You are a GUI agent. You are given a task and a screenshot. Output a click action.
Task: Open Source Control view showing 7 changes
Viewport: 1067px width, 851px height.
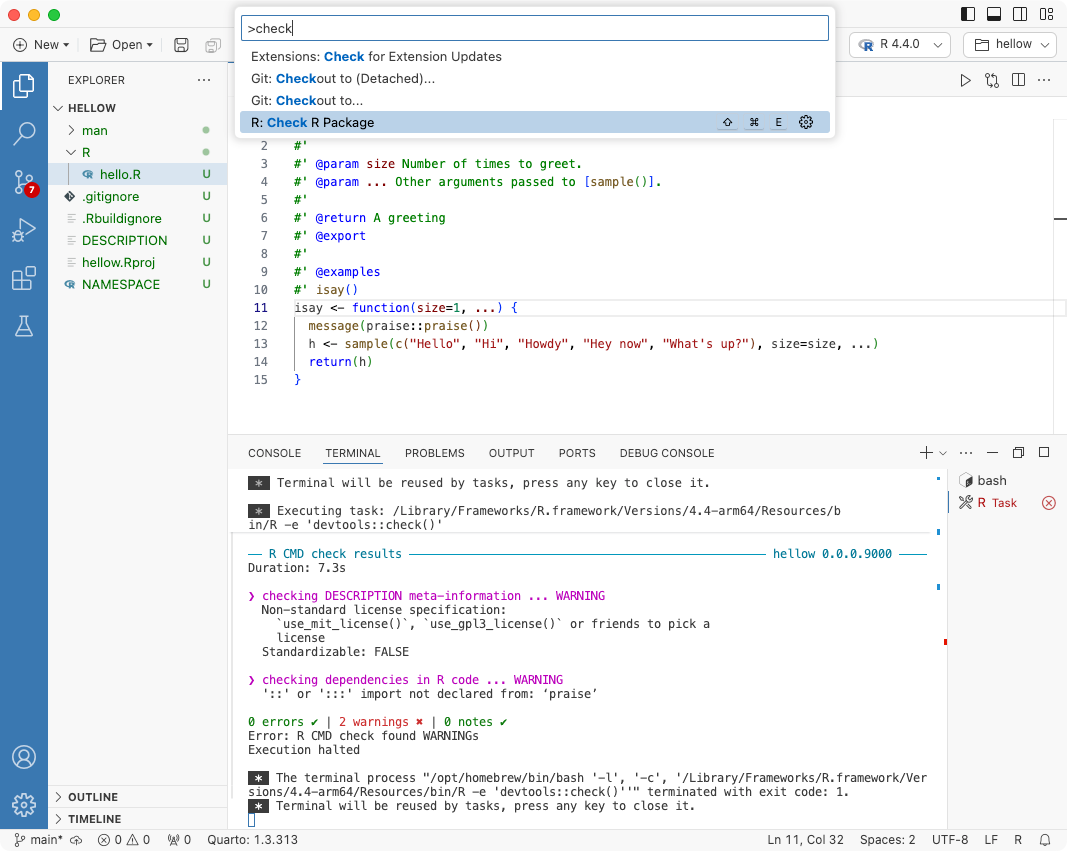[24, 181]
